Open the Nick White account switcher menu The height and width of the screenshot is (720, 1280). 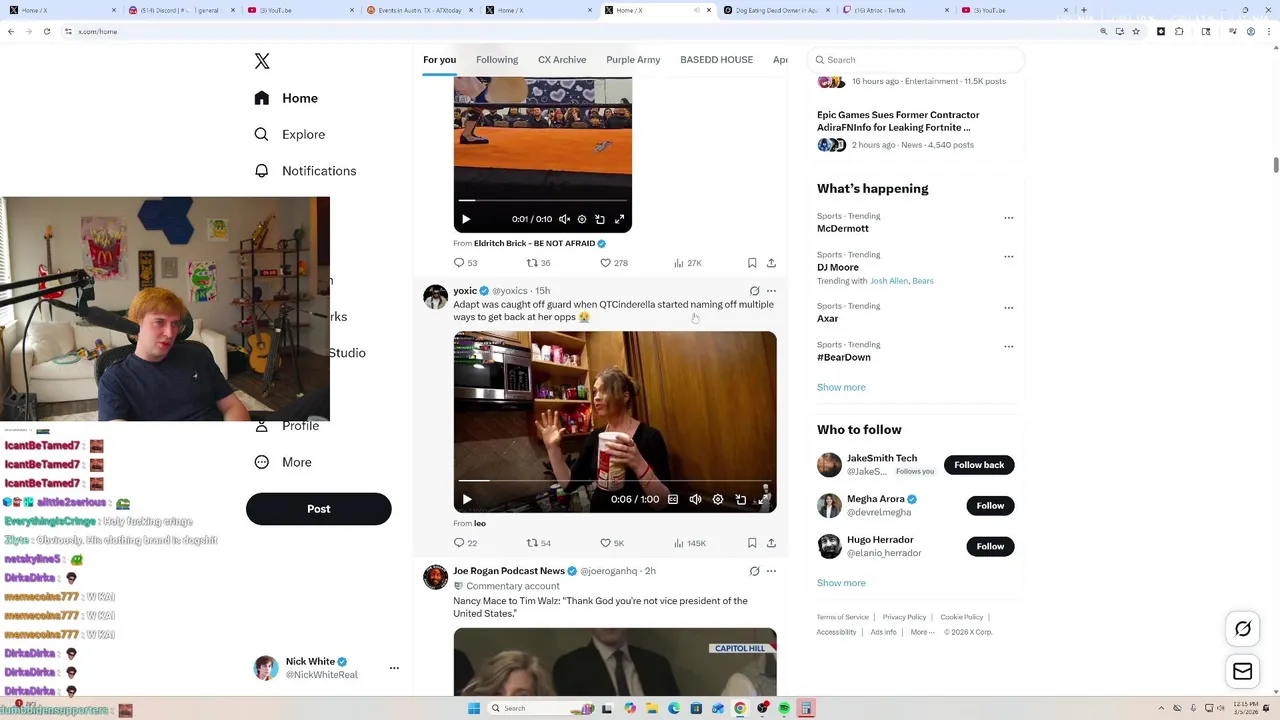pyautogui.click(x=394, y=668)
